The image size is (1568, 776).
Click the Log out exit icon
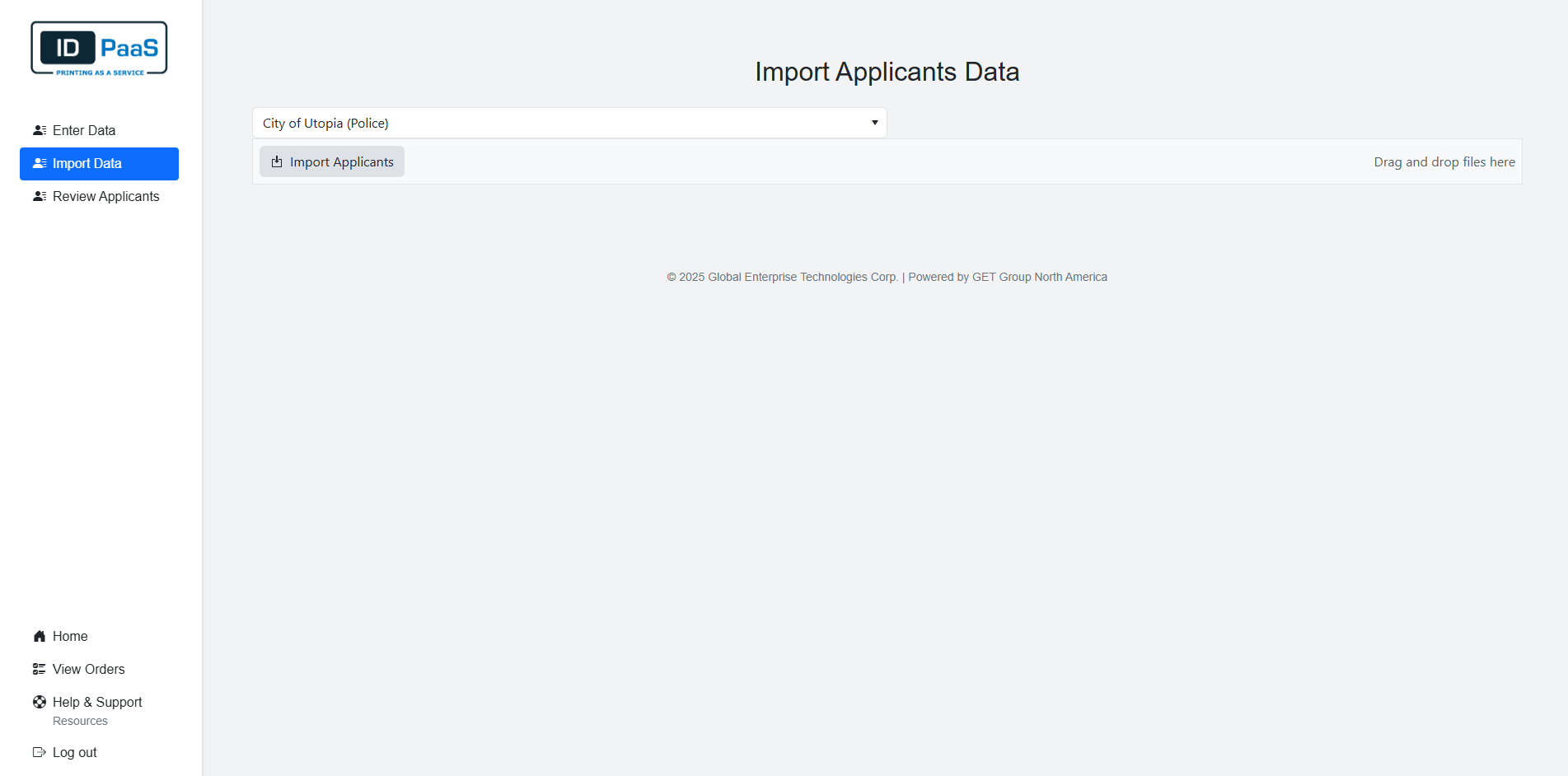[x=39, y=752]
